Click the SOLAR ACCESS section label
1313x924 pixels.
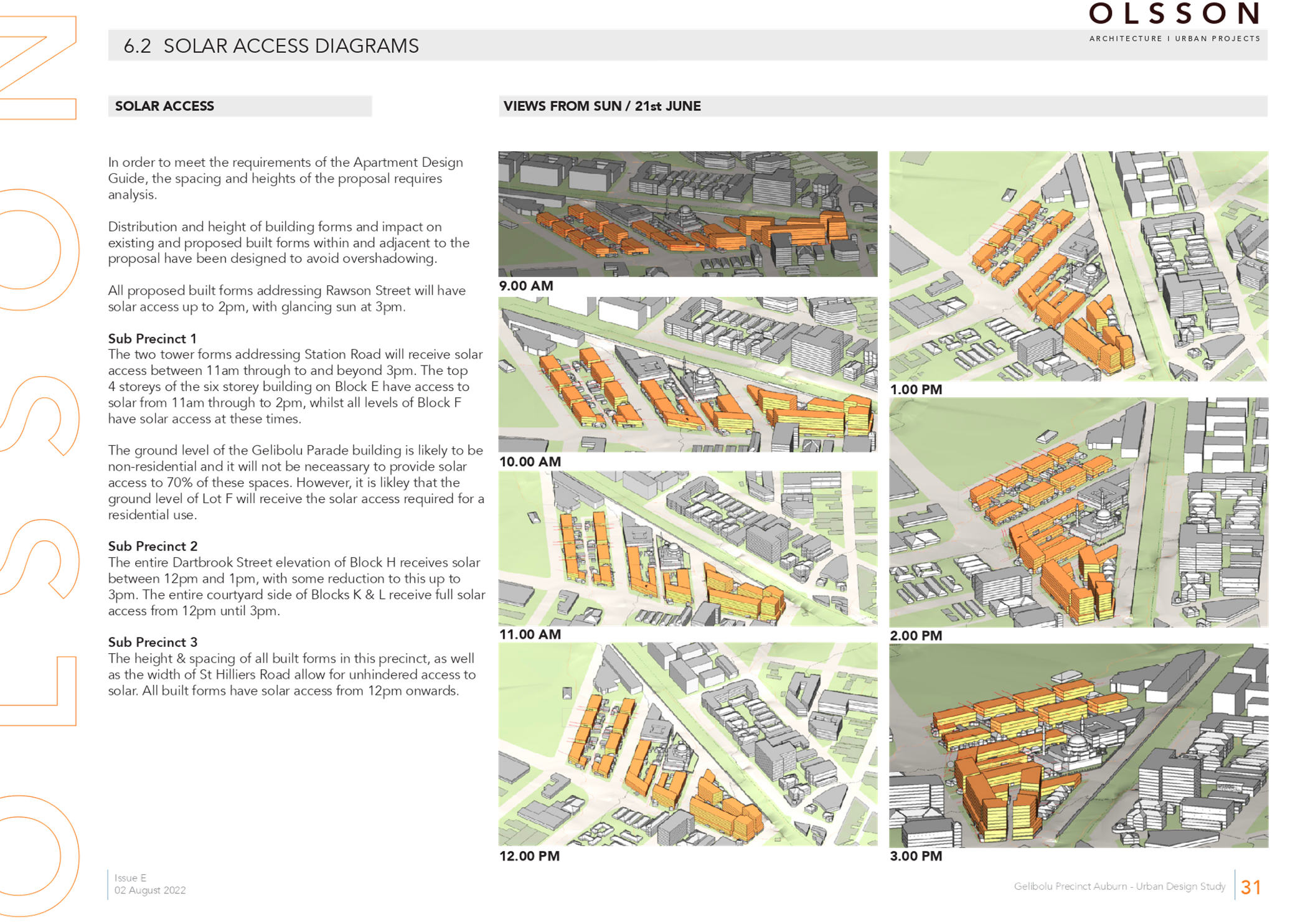tap(165, 106)
